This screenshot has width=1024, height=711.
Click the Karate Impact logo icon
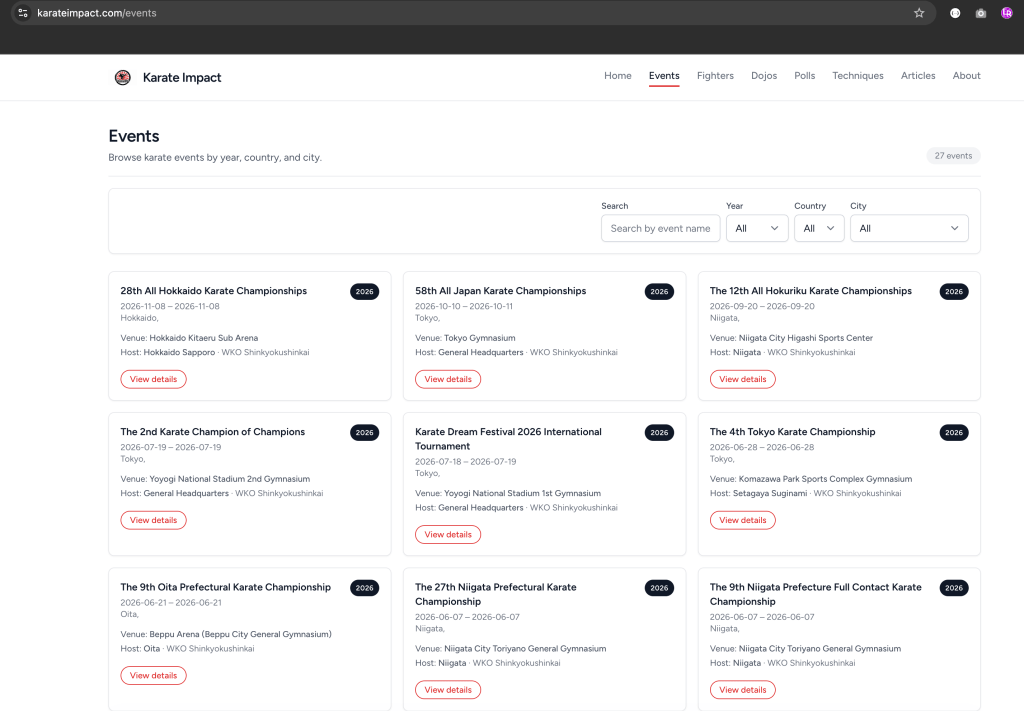(123, 77)
